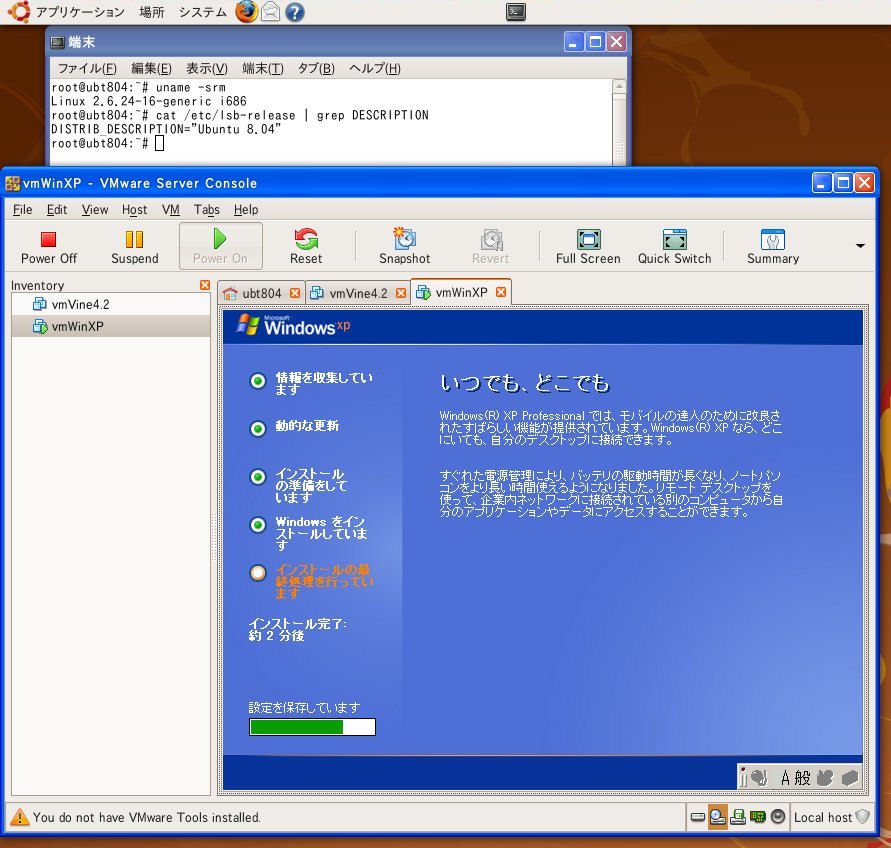
Task: Open the Tabs menu
Action: [207, 210]
